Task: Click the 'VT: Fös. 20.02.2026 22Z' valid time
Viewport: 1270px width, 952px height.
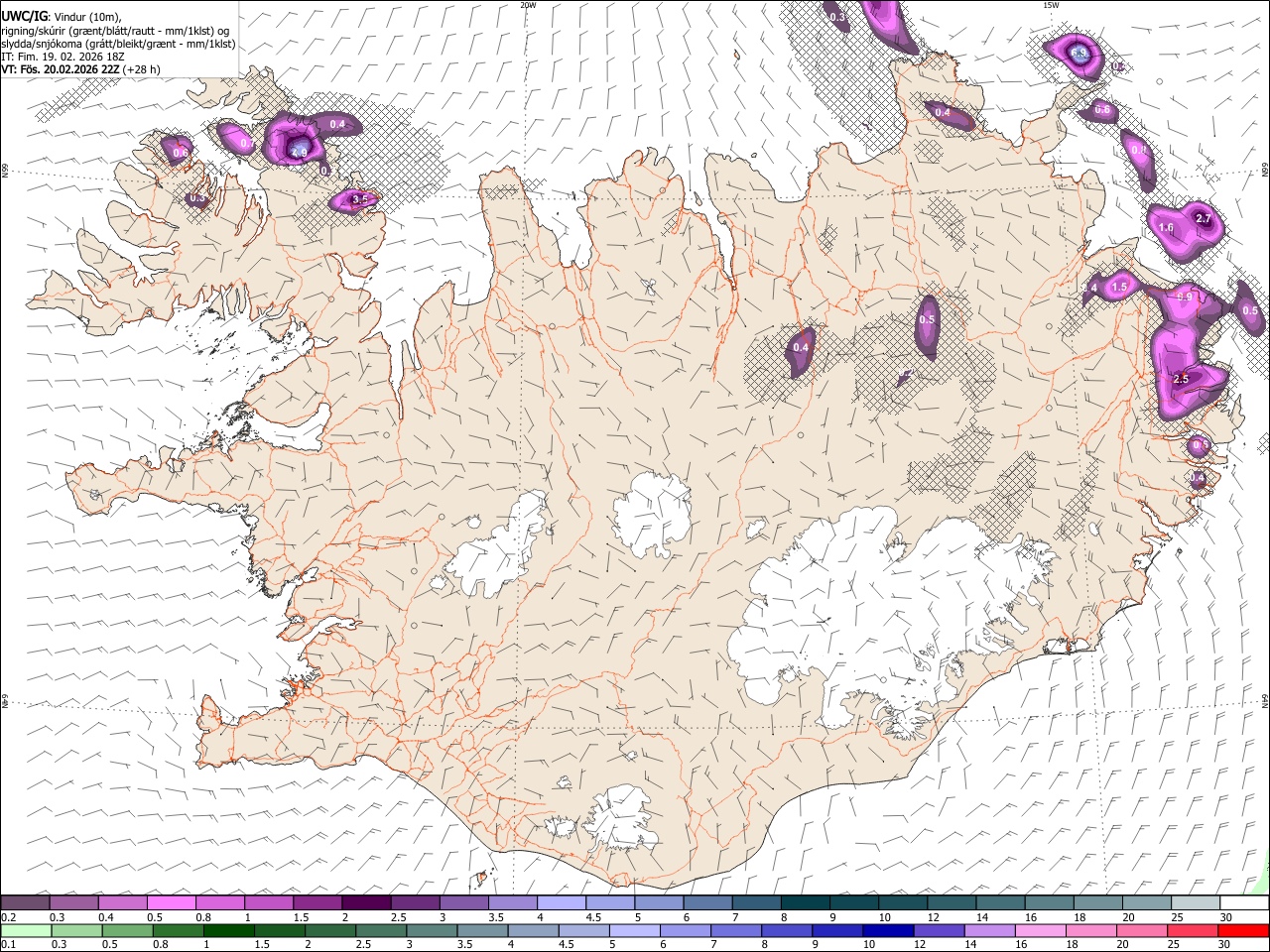Action: [61, 69]
